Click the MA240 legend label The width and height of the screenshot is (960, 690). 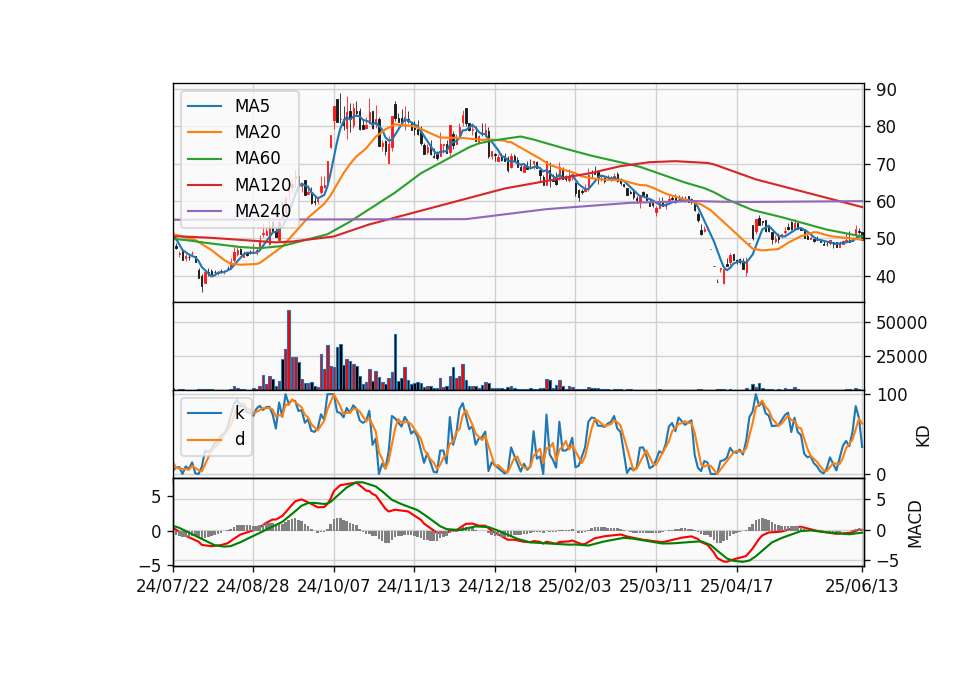tap(263, 211)
